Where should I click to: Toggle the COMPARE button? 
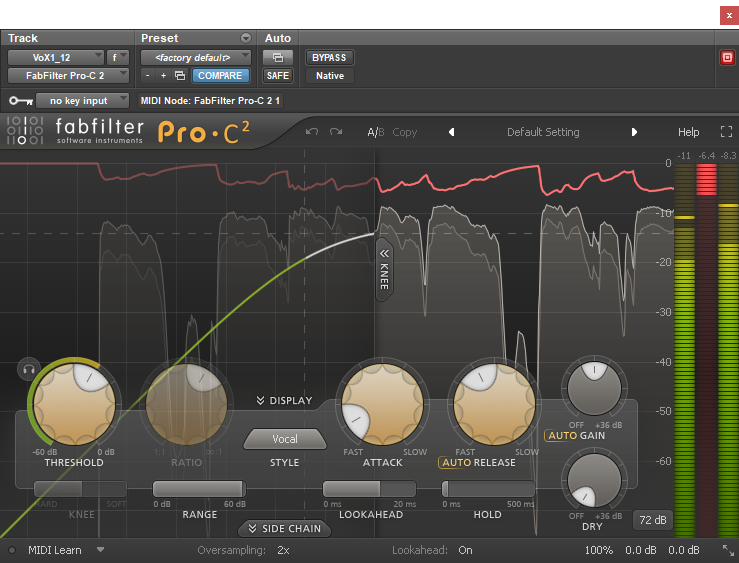220,75
